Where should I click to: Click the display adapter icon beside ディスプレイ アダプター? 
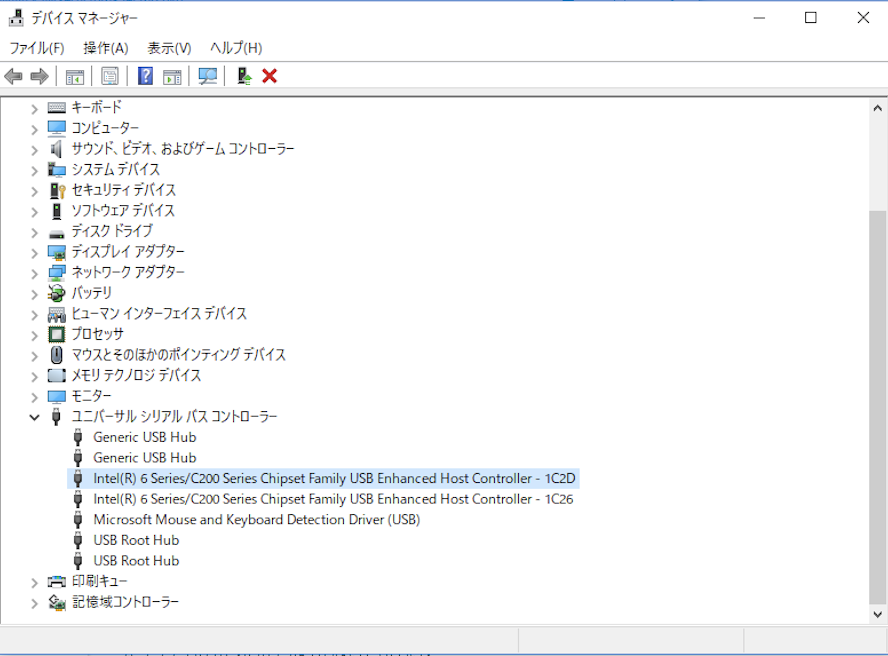point(57,252)
